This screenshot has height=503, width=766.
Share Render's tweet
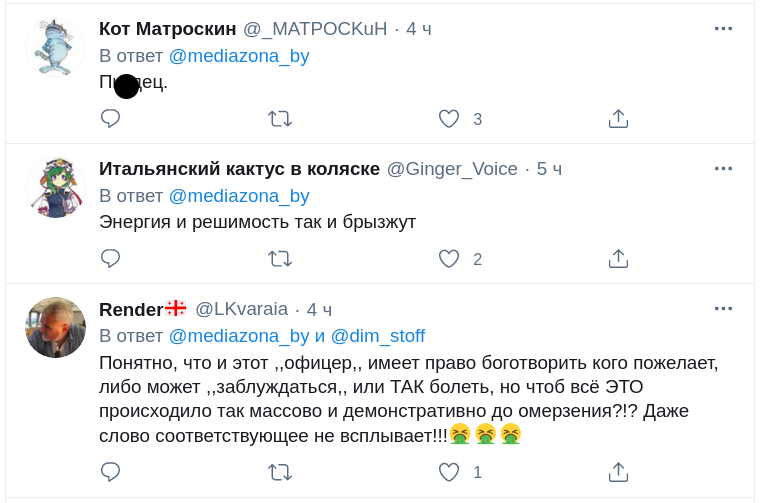618,472
